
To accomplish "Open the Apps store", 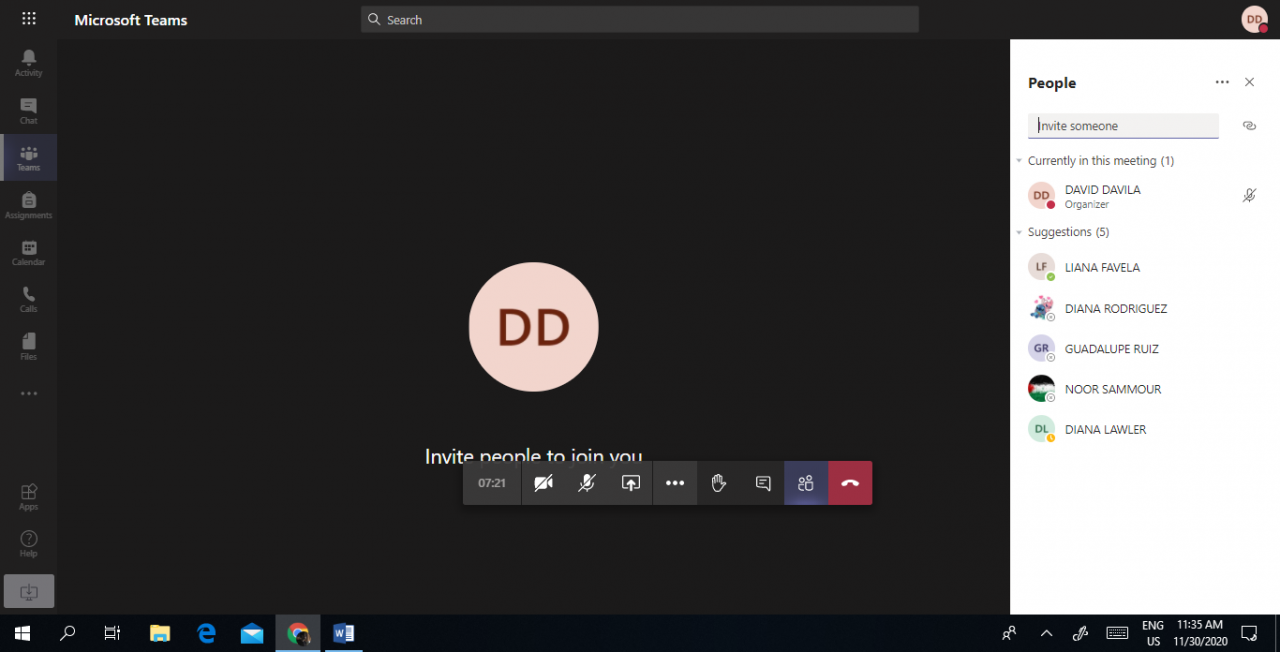I will click(28, 496).
